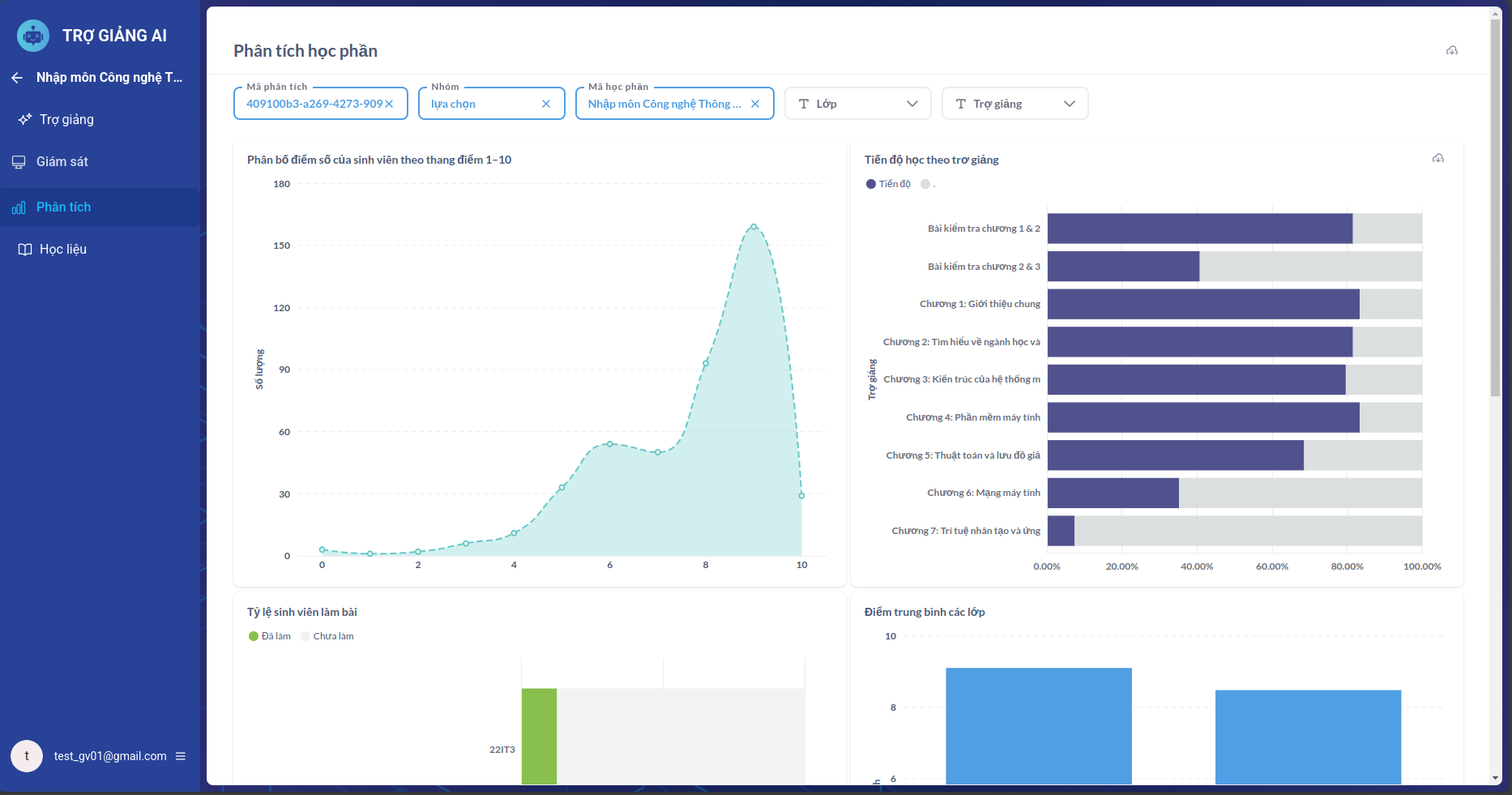Download the Tiến độ học chart
This screenshot has height=795, width=1512.
click(1437, 158)
